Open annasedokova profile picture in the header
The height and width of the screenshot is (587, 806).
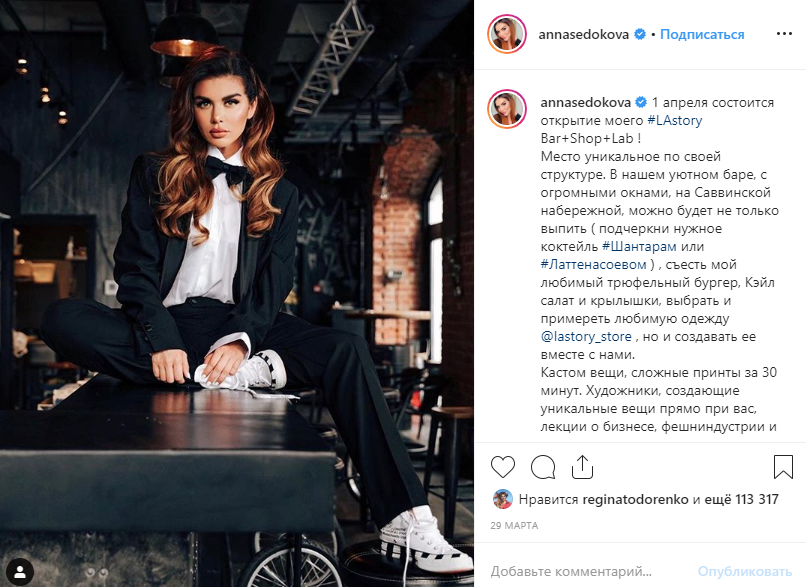(x=507, y=34)
